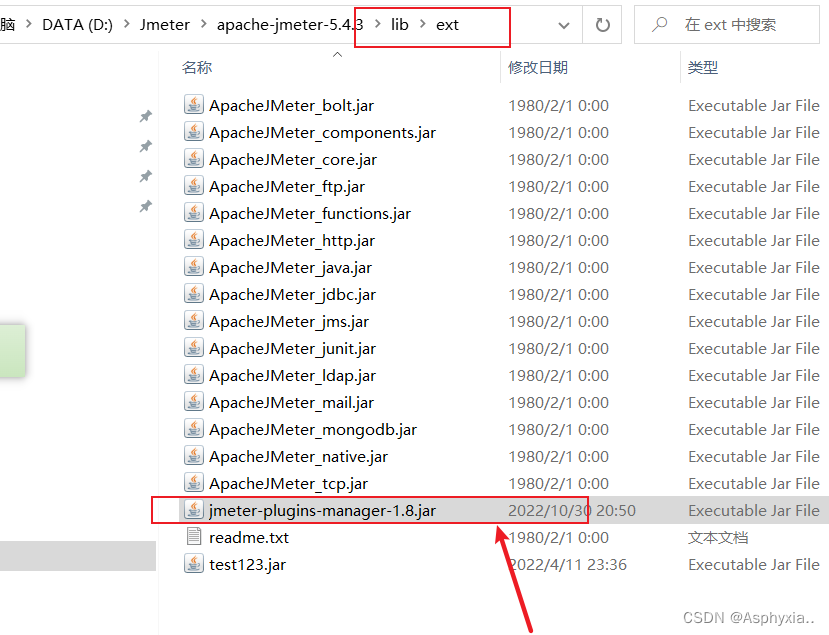Viewport: 829px width, 635px height.
Task: Open the address bar dropdown arrow
Action: coord(563,25)
